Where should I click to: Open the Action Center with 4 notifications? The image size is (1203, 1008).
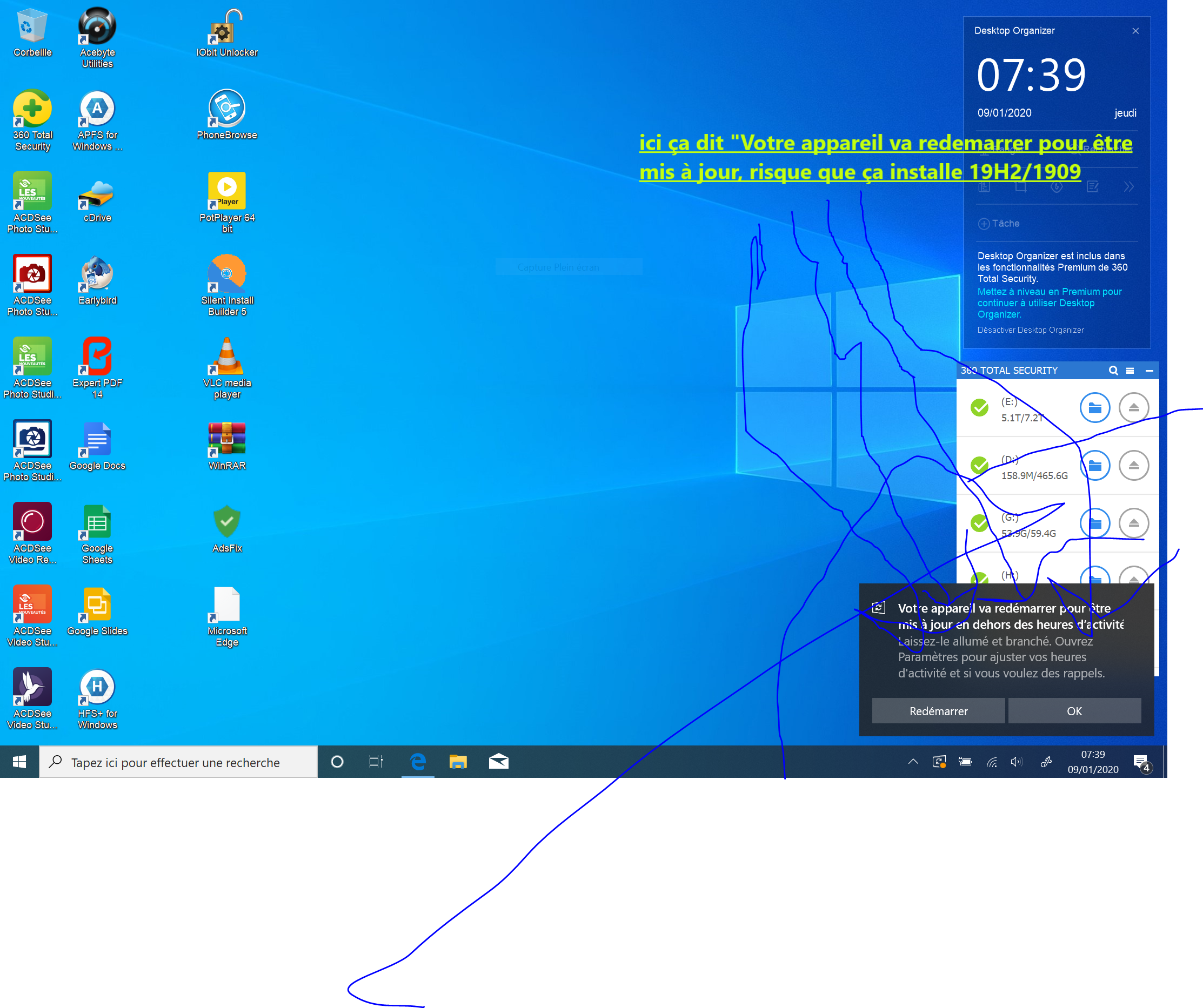click(x=1142, y=762)
